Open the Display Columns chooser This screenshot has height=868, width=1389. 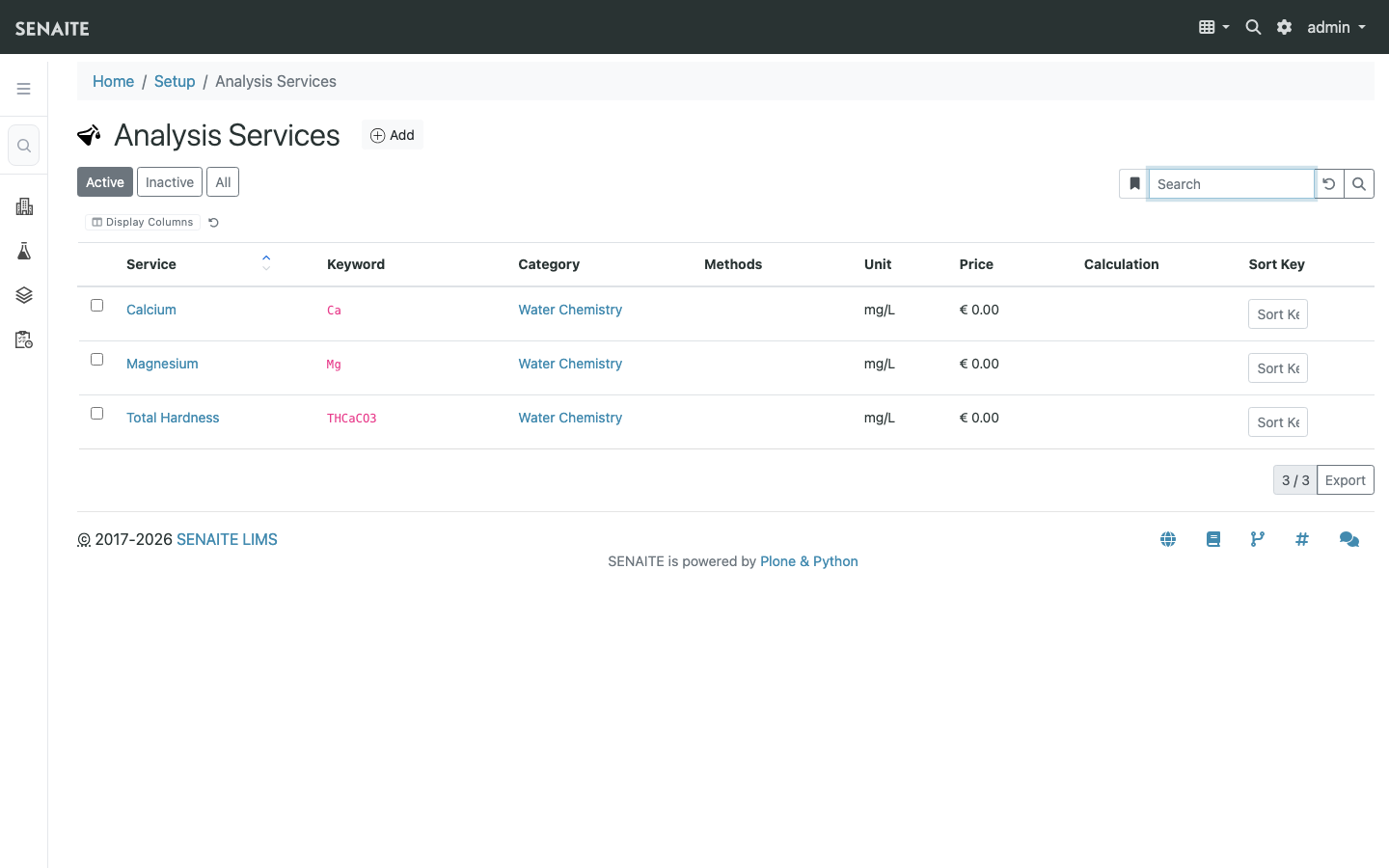[x=143, y=223]
